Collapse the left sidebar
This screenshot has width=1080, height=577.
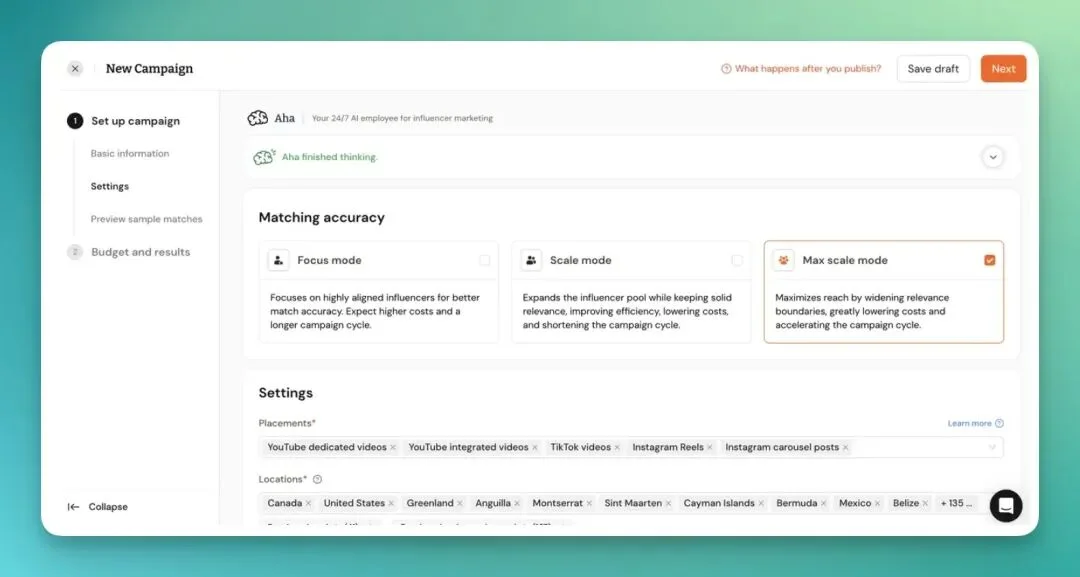pyautogui.click(x=98, y=506)
